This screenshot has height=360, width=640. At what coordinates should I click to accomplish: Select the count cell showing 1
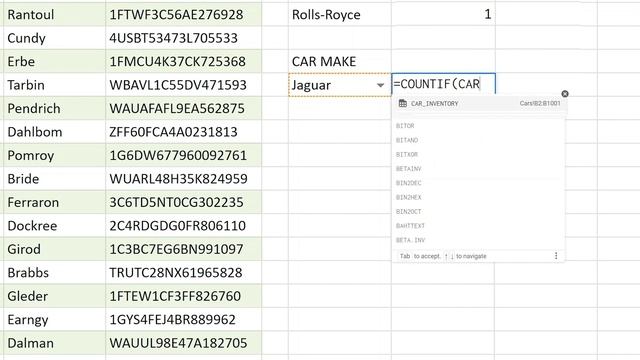point(443,15)
